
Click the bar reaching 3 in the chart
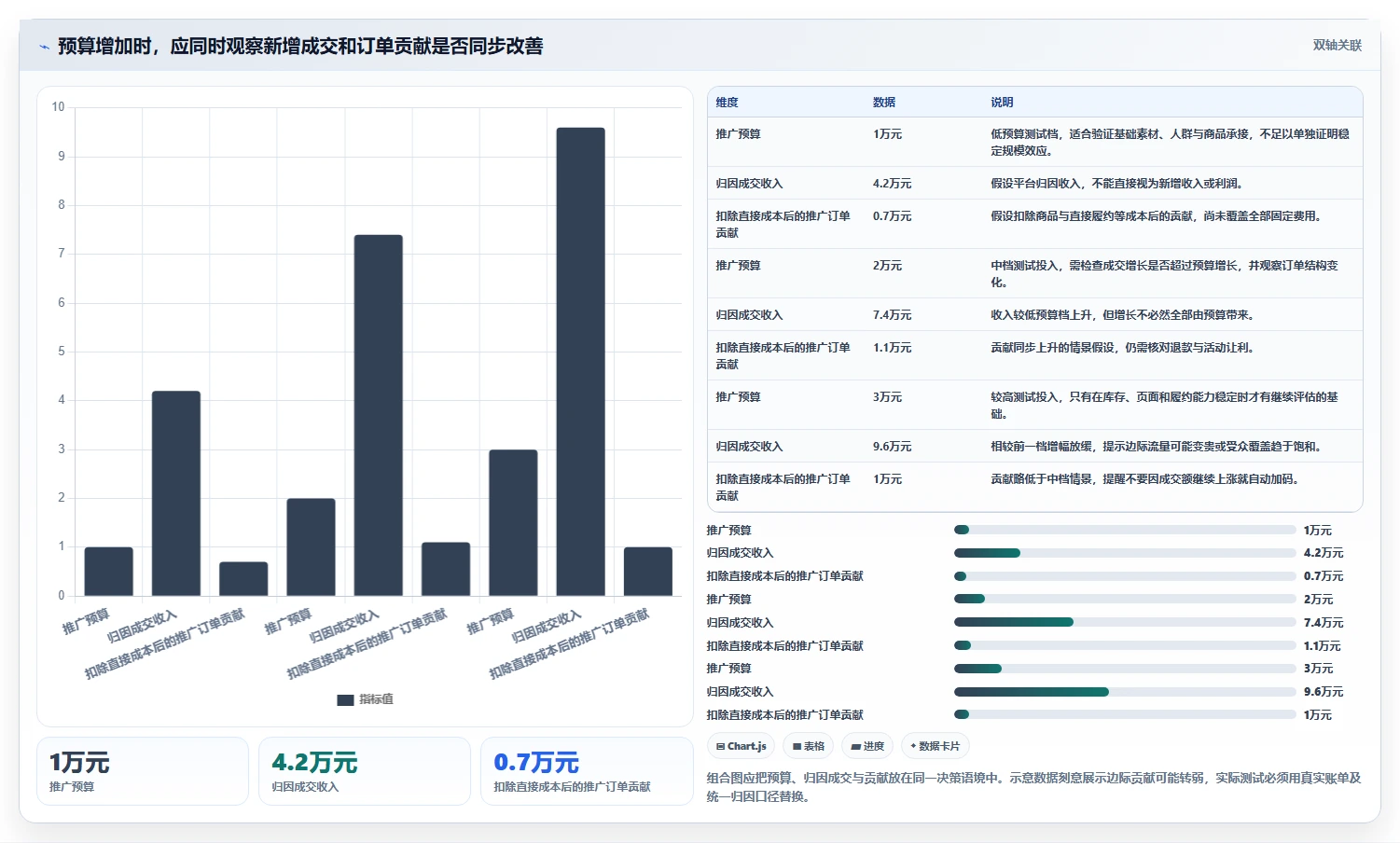pyautogui.click(x=513, y=523)
